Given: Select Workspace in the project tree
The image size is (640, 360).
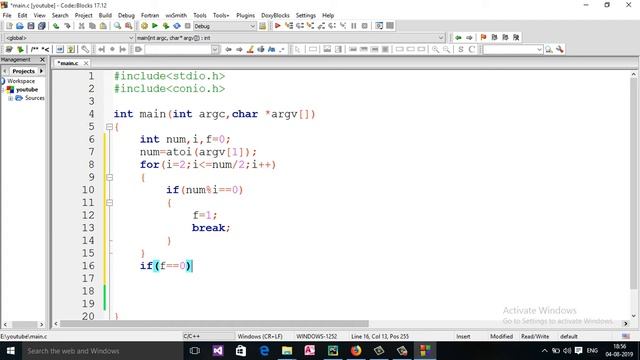Looking at the screenshot, I should [x=21, y=81].
